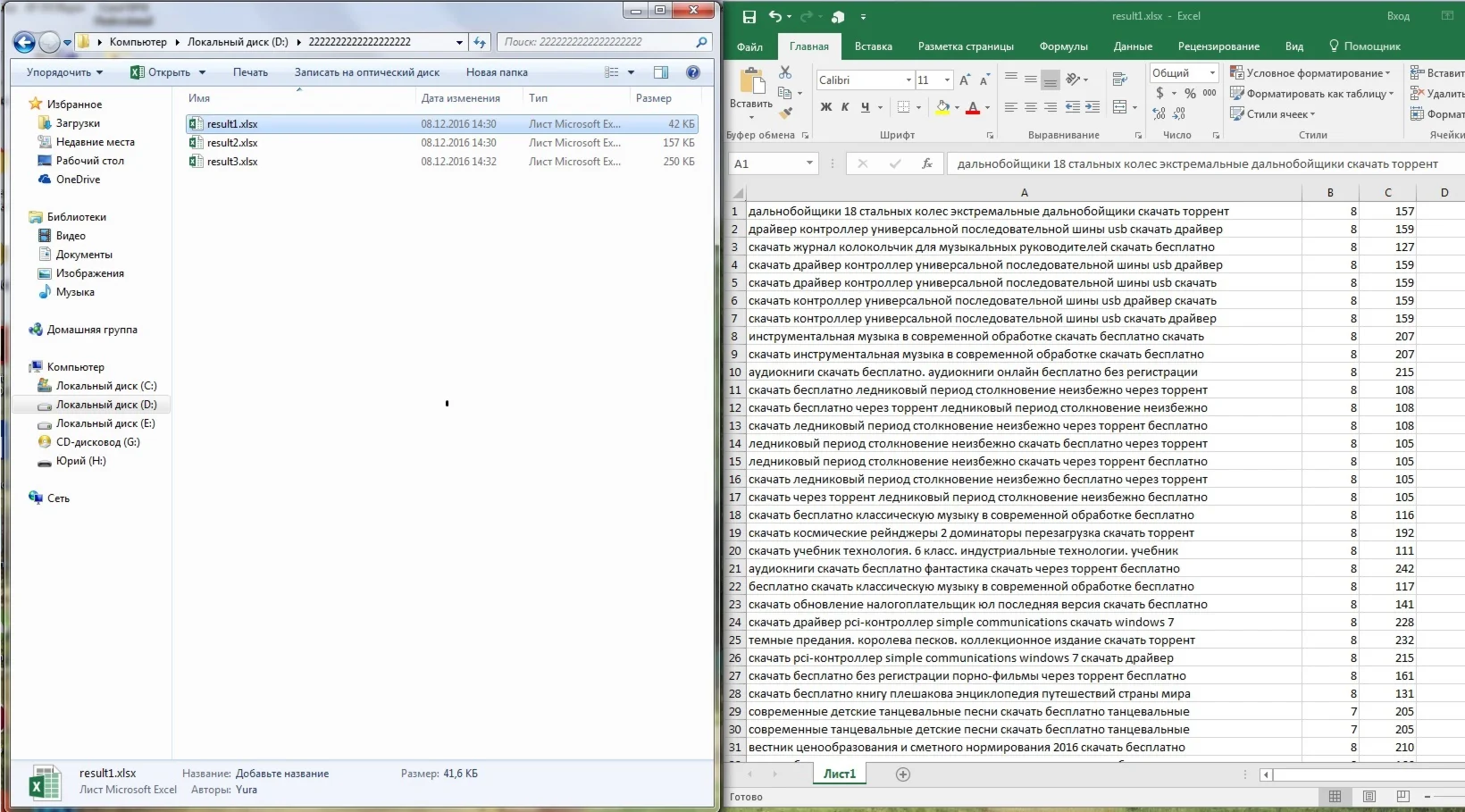Viewport: 1465px width, 812px height.
Task: Click Новая папка in Explorer toolbar
Action: 497,72
